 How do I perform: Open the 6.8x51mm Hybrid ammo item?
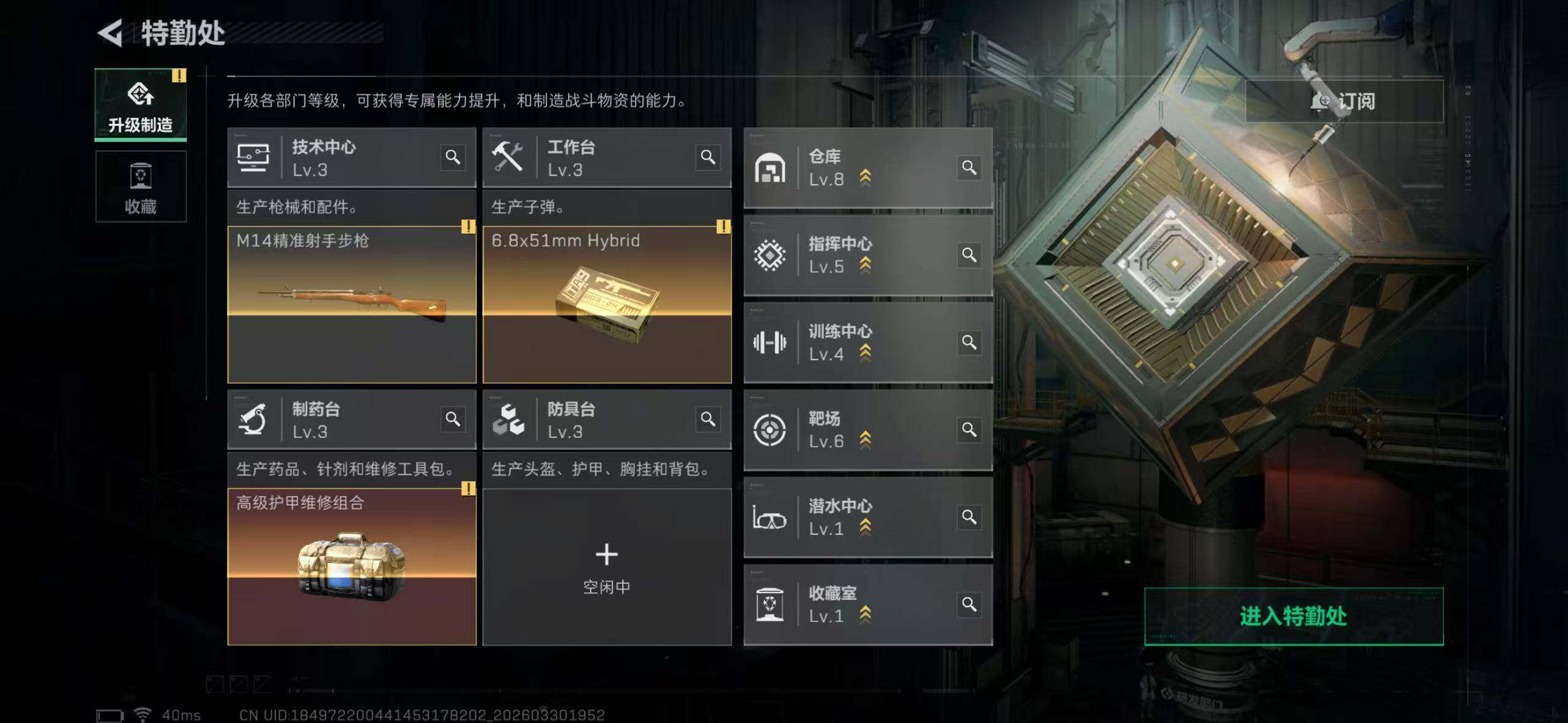click(x=607, y=305)
